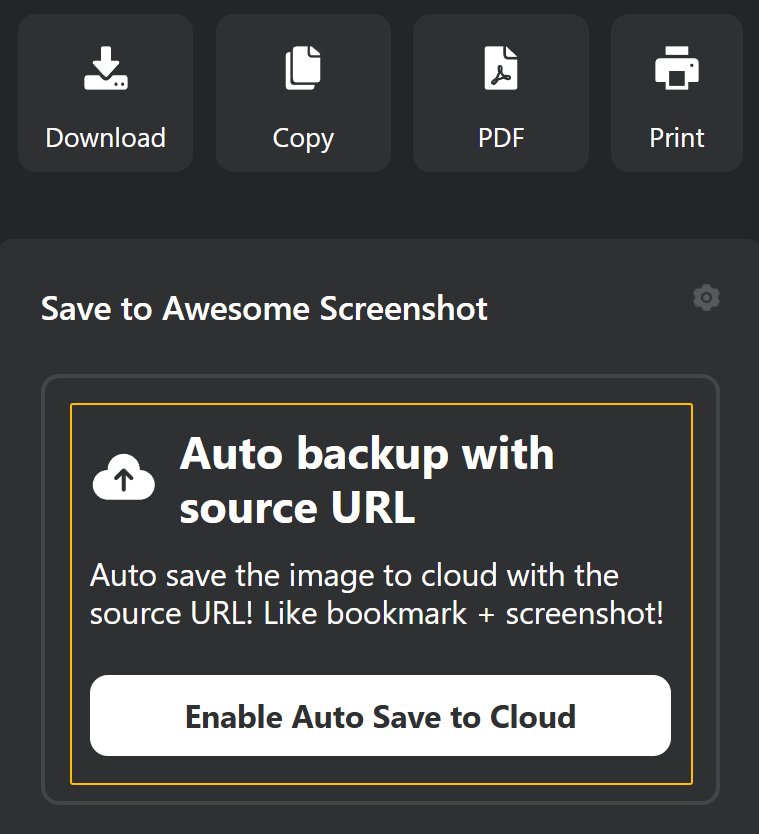Click the cloud upload arrow icon
This screenshot has width=759, height=834.
tap(123, 477)
